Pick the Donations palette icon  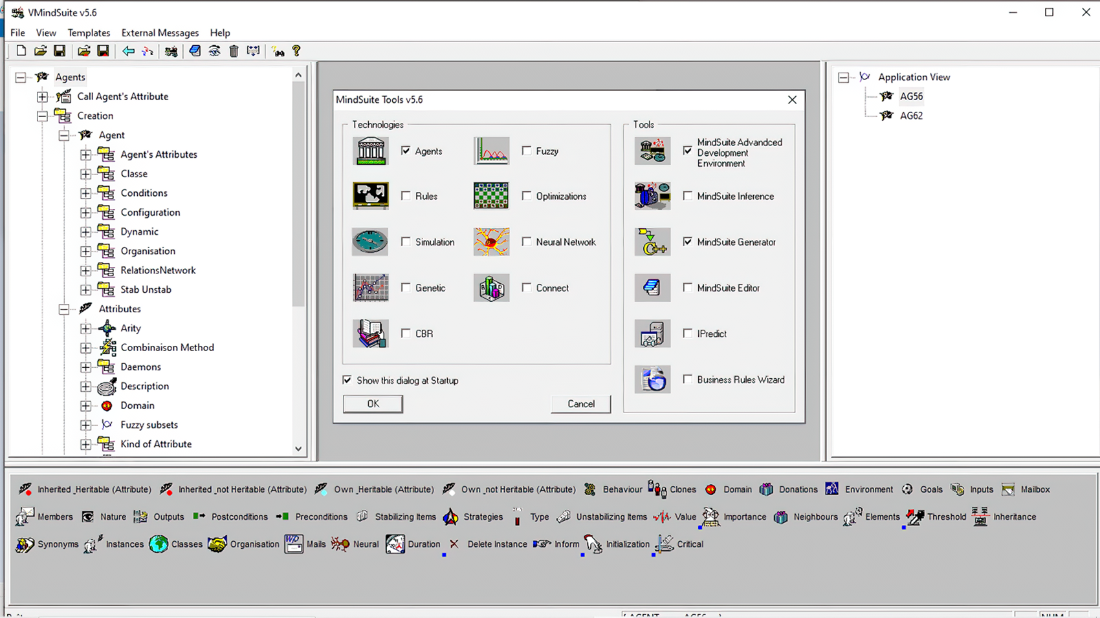tap(766, 489)
